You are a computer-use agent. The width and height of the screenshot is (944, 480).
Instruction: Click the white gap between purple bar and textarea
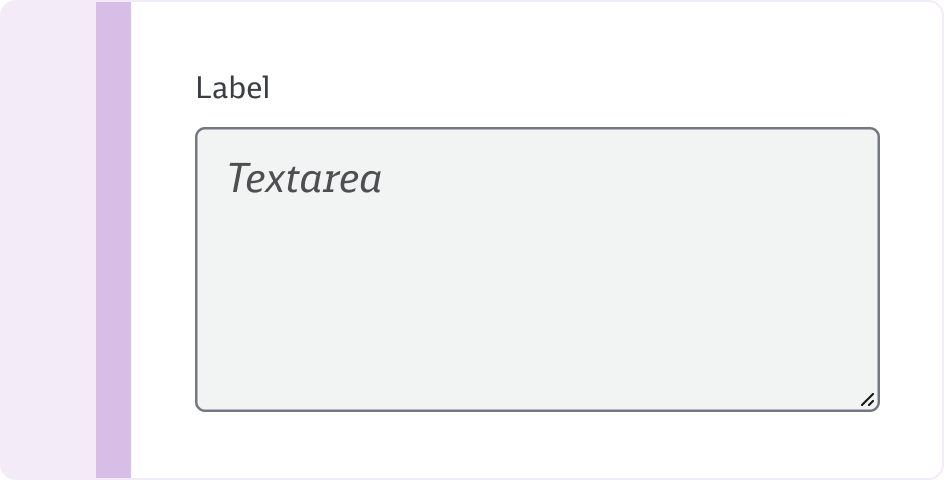(x=163, y=270)
